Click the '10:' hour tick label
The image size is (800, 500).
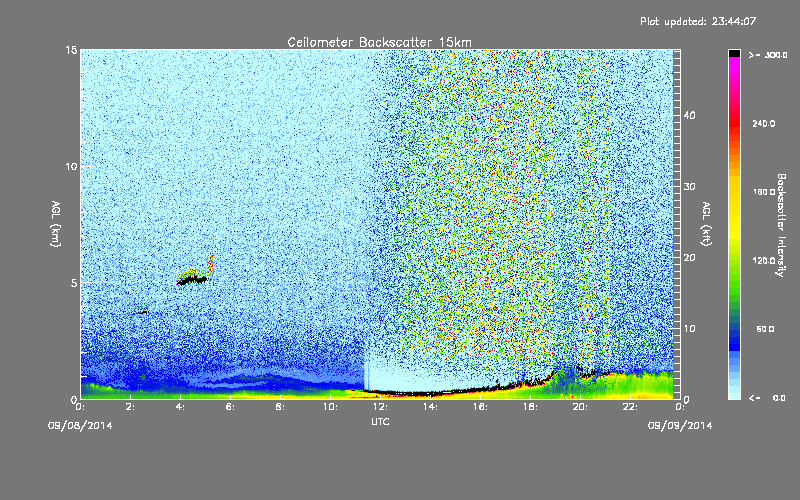[x=330, y=407]
